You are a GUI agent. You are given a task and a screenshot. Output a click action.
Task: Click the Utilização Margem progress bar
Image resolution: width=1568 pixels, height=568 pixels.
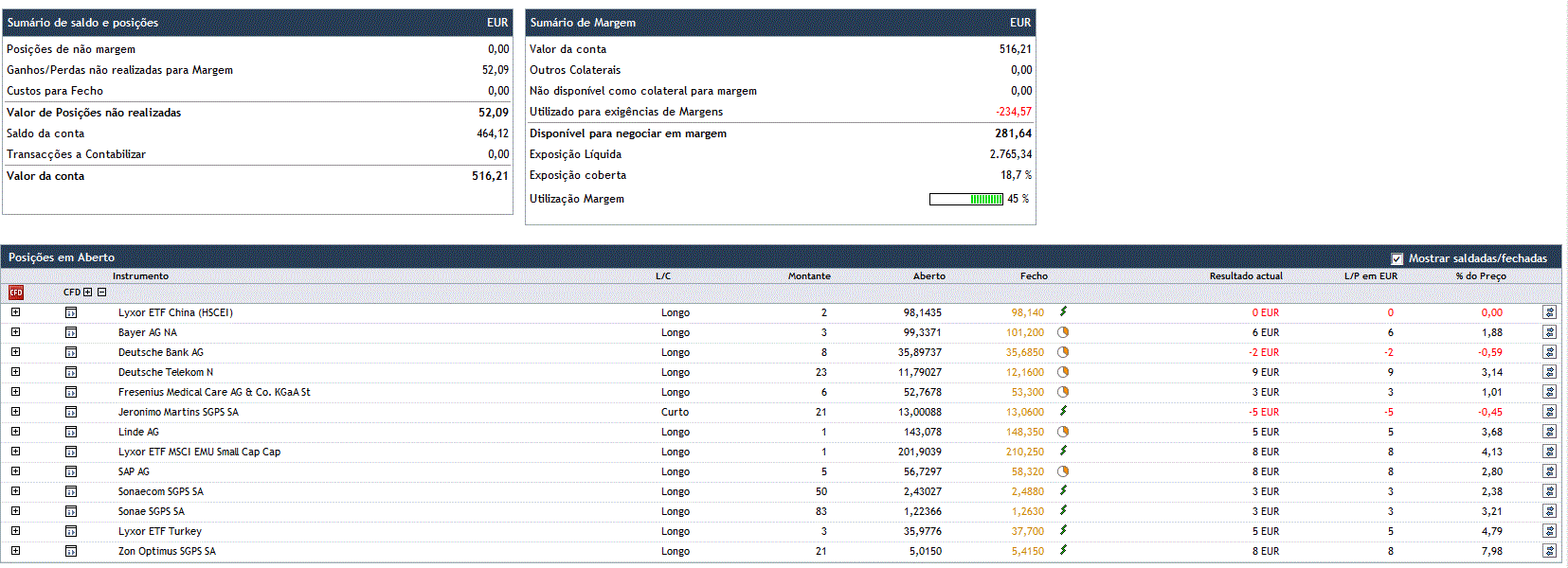pos(965,199)
